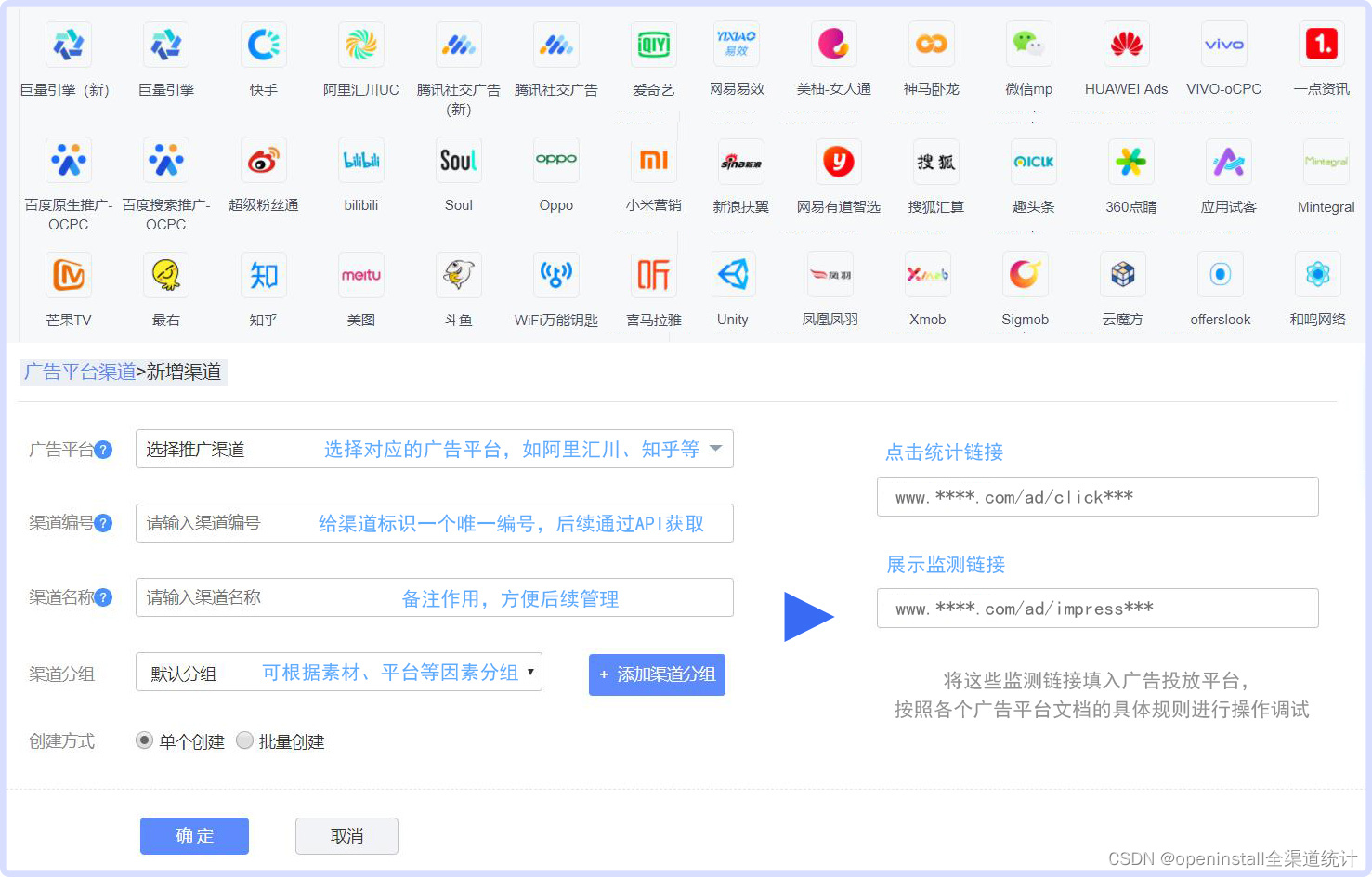Screen dimensions: 1372x877
Task: Select the 巨量引擎 (新) platform icon
Action: 69,45
